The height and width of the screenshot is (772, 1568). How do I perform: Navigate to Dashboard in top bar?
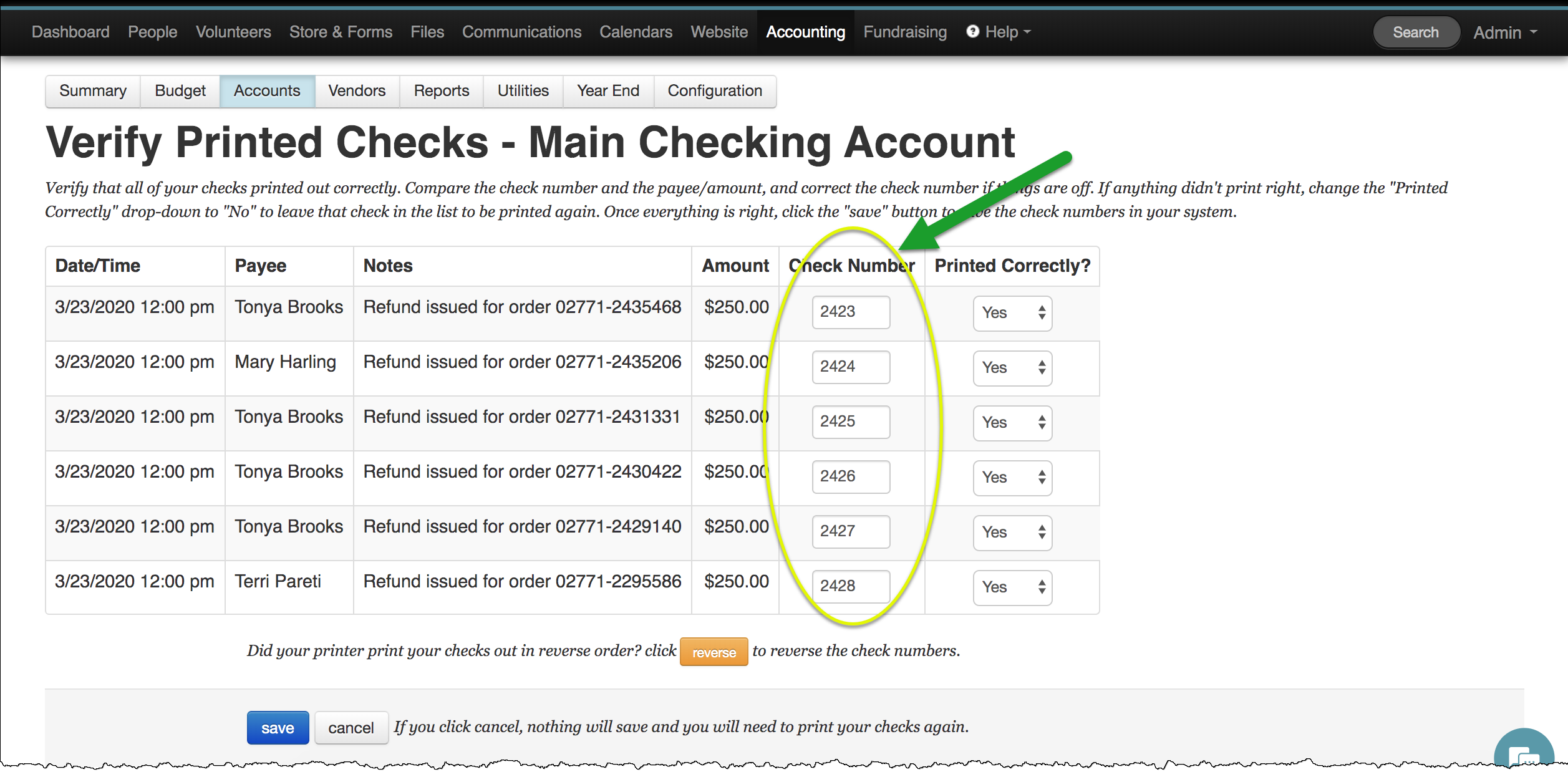pyautogui.click(x=70, y=32)
